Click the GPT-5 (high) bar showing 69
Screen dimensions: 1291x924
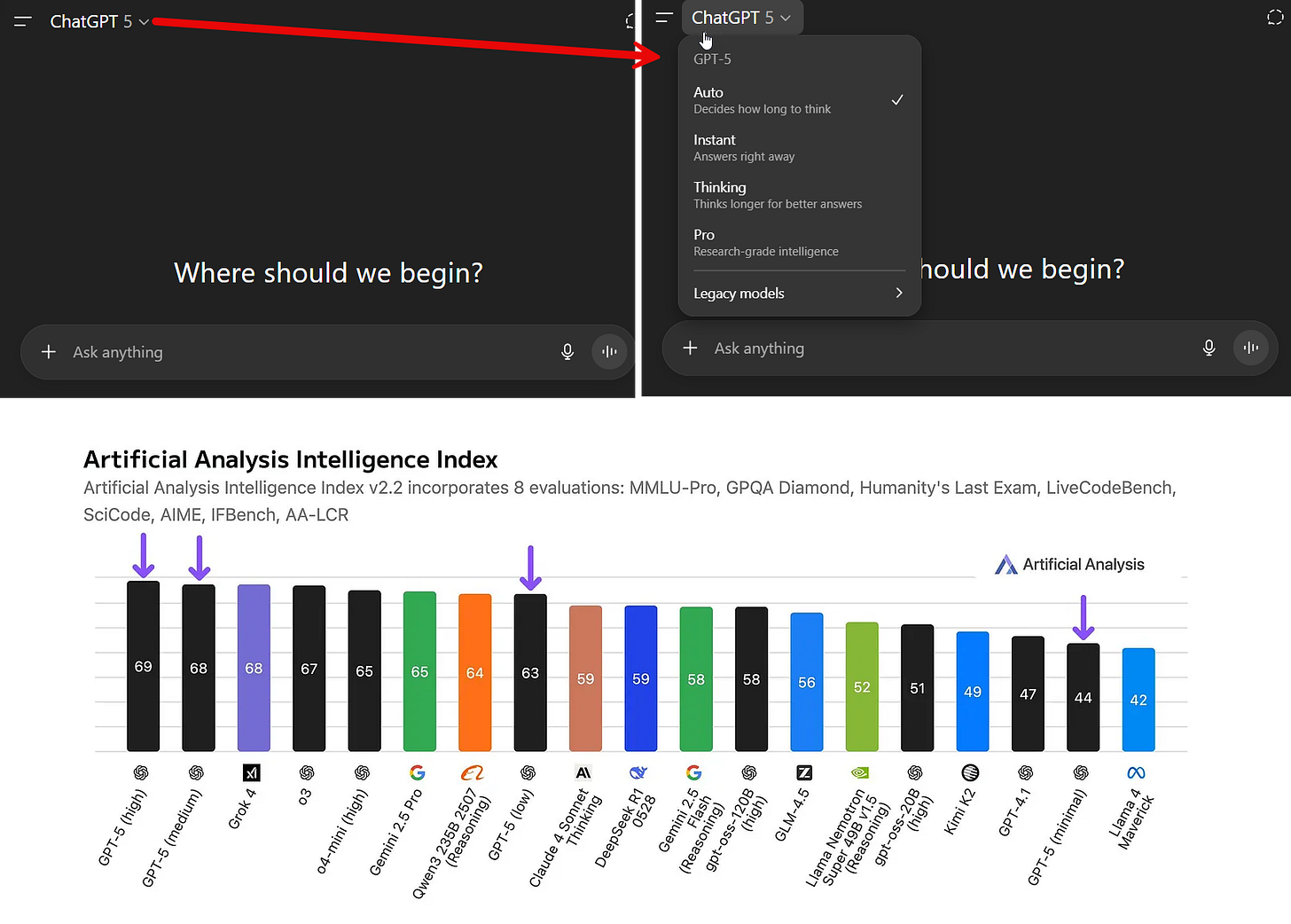(144, 667)
